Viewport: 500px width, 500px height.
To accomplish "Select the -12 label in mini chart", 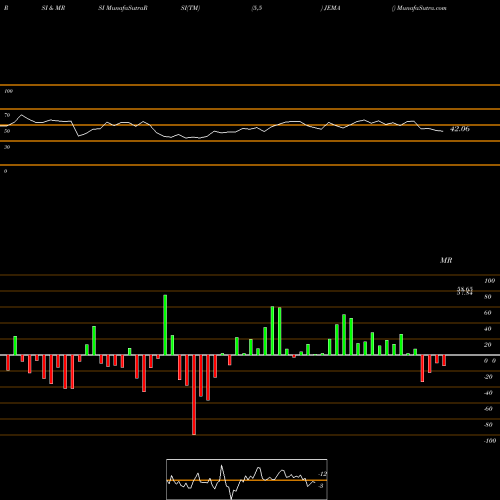I will click(x=322, y=474).
